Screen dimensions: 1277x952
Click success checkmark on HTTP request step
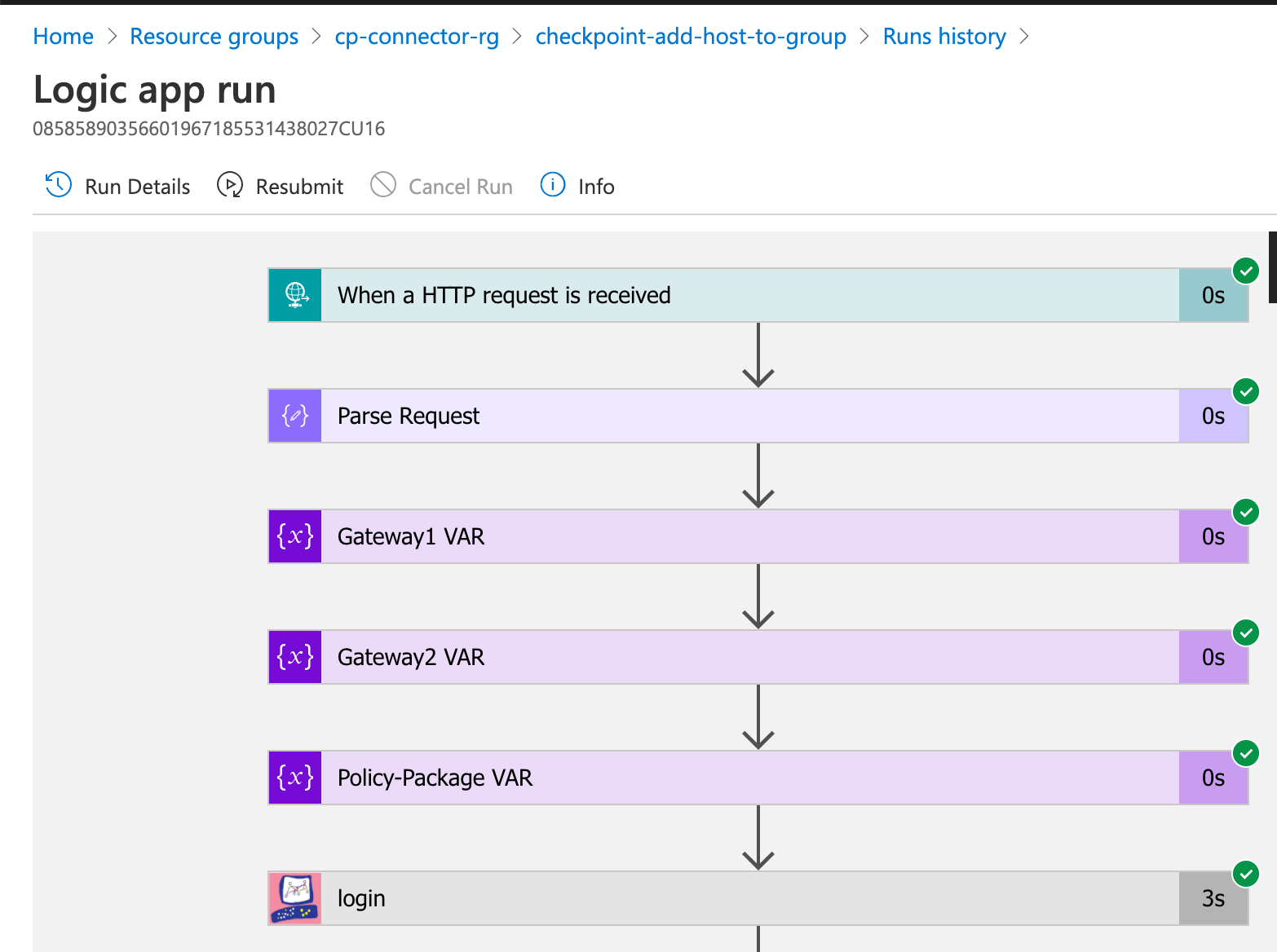1246,271
